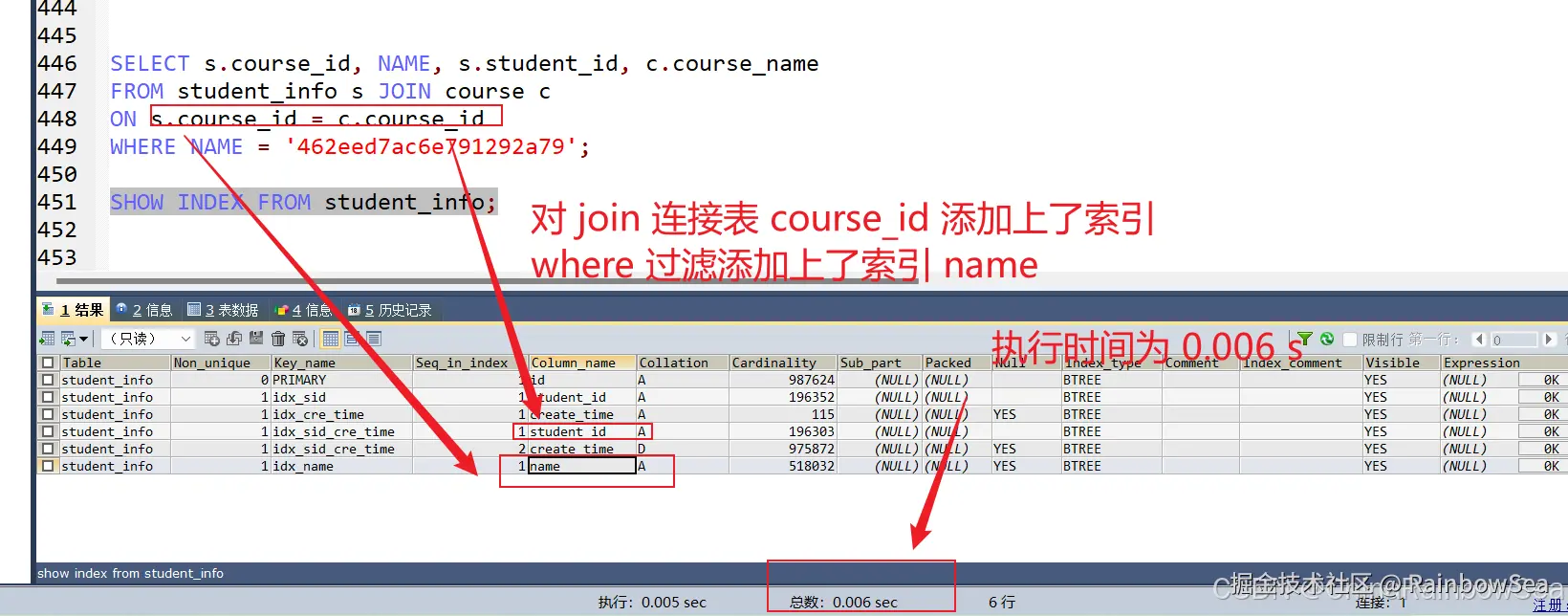Viewport: 1568px width, 616px height.
Task: Select the idx_name key name cell
Action: (342, 466)
